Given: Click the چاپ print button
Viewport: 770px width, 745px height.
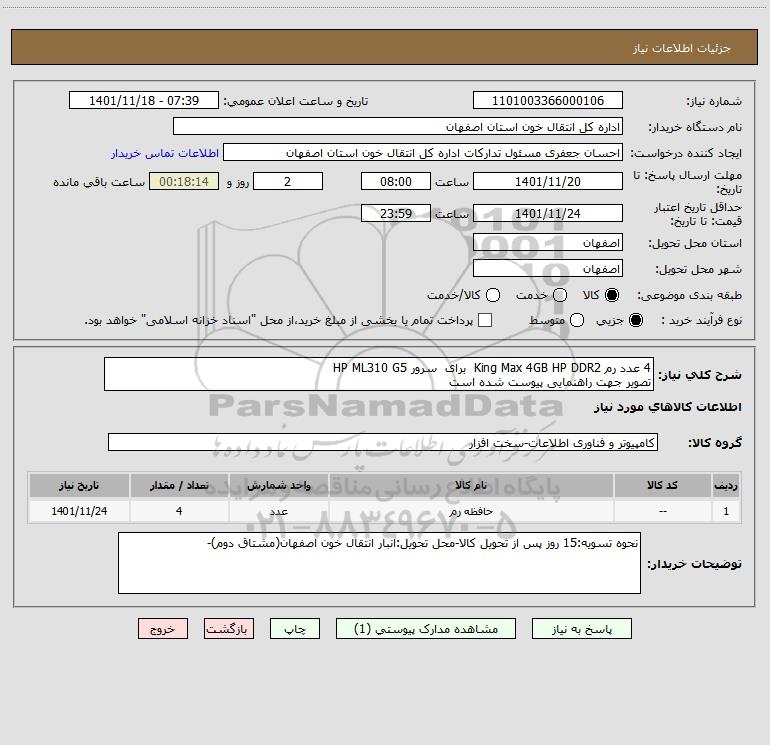Looking at the screenshot, I should pyautogui.click(x=295, y=629).
